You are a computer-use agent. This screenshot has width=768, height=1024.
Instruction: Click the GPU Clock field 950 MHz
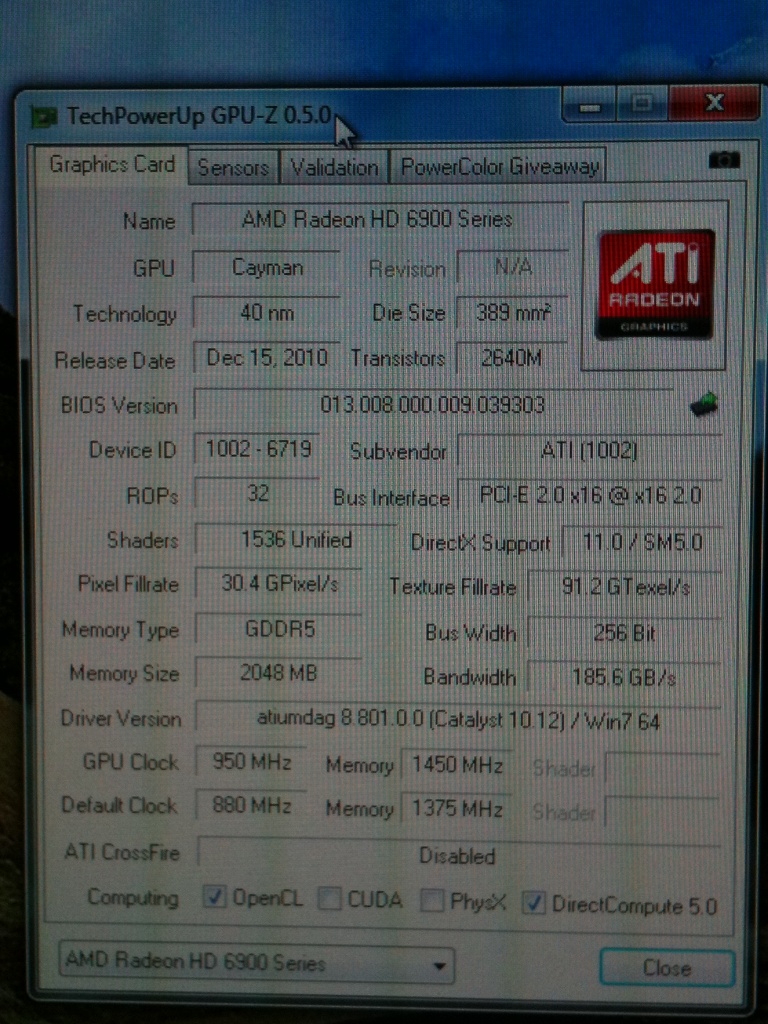click(x=251, y=762)
